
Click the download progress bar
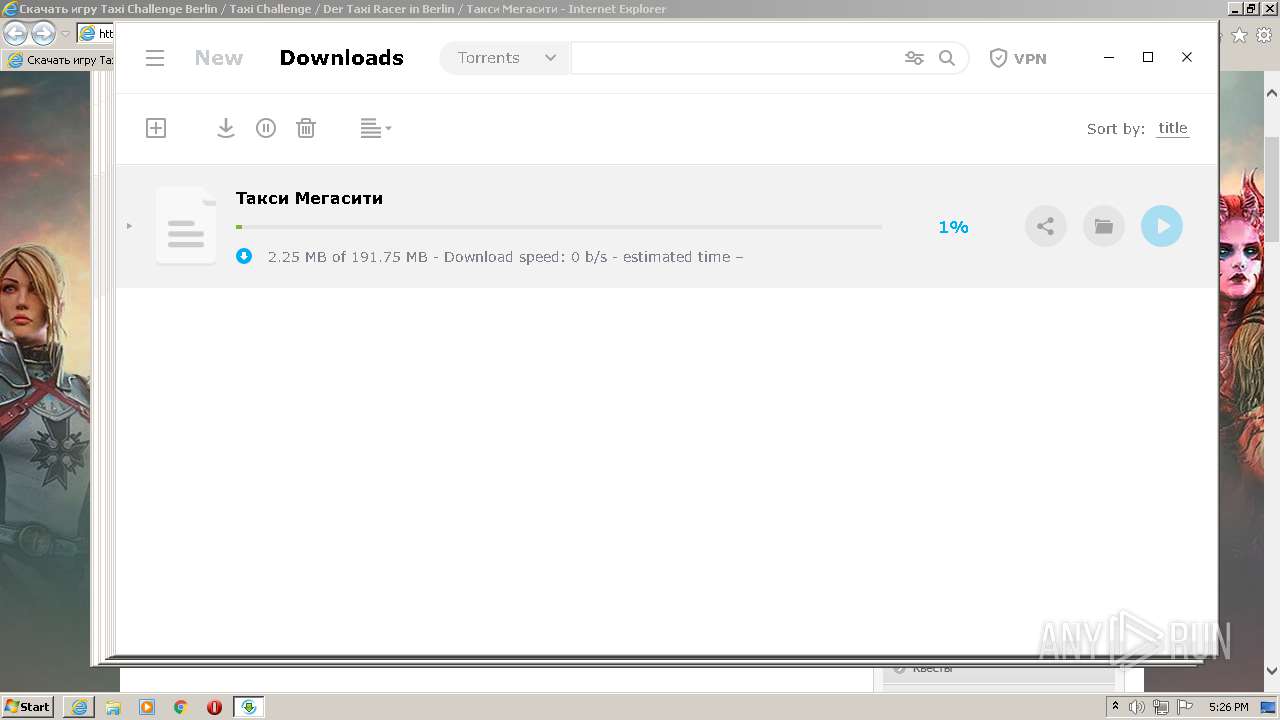point(559,227)
